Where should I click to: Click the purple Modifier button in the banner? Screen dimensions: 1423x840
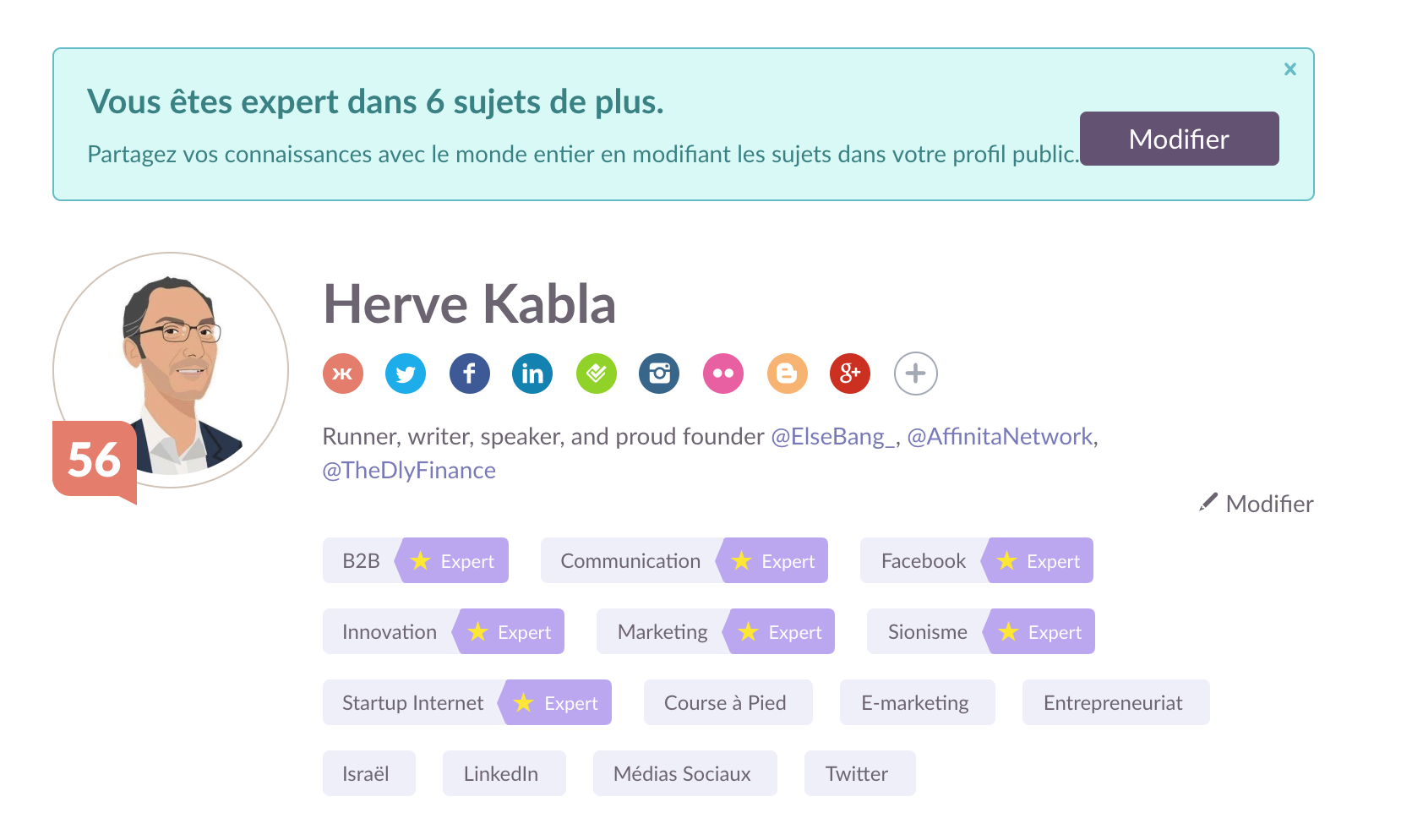(x=1180, y=139)
